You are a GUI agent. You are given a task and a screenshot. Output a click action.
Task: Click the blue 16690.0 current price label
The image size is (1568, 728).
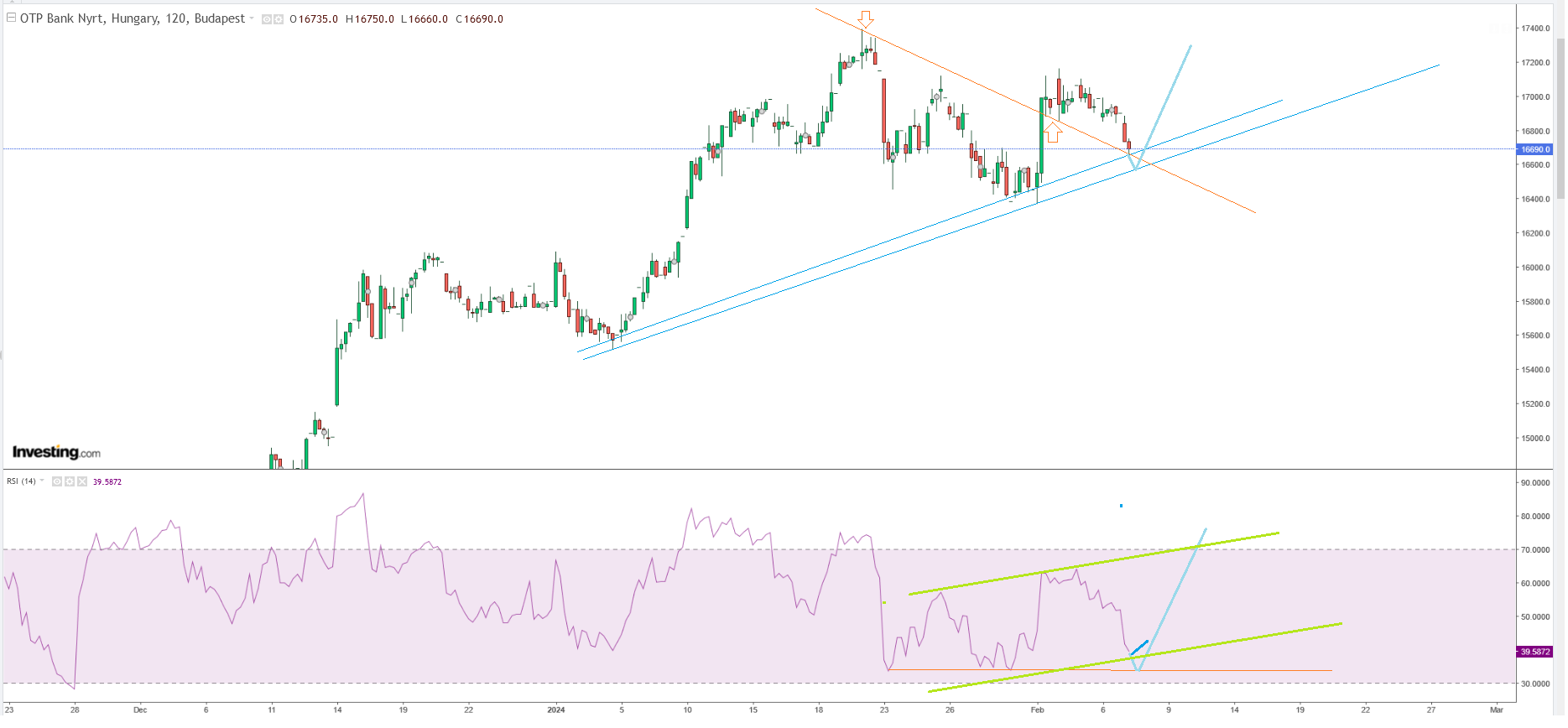pyautogui.click(x=1535, y=149)
